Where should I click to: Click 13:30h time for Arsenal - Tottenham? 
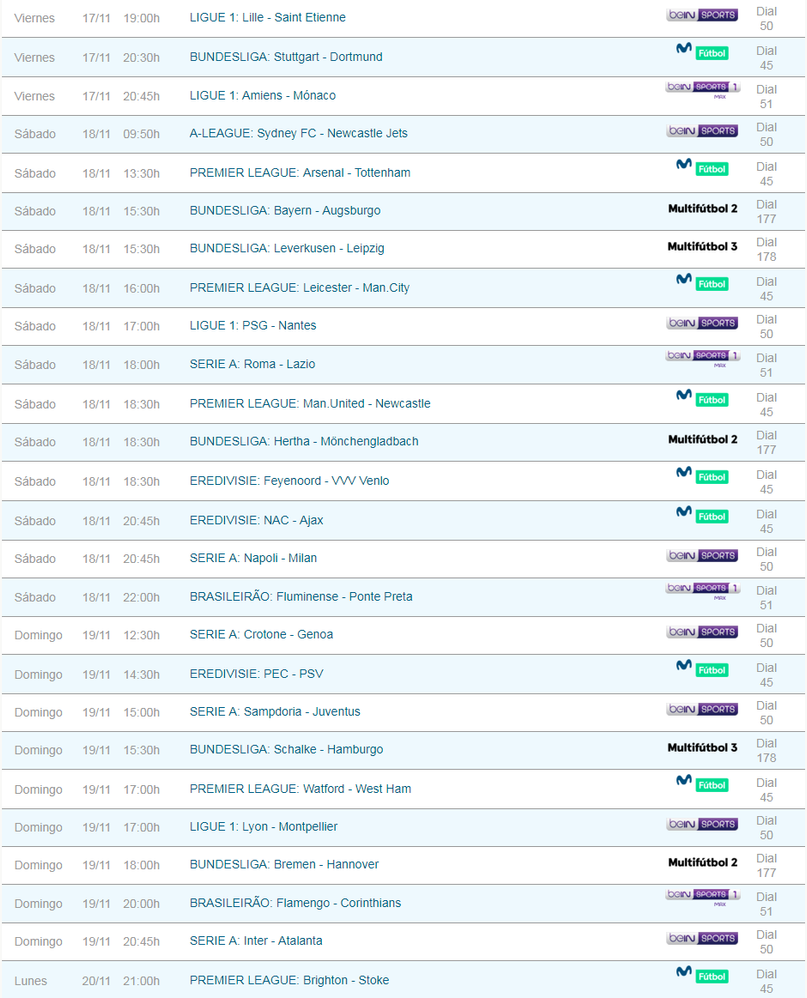click(x=141, y=173)
